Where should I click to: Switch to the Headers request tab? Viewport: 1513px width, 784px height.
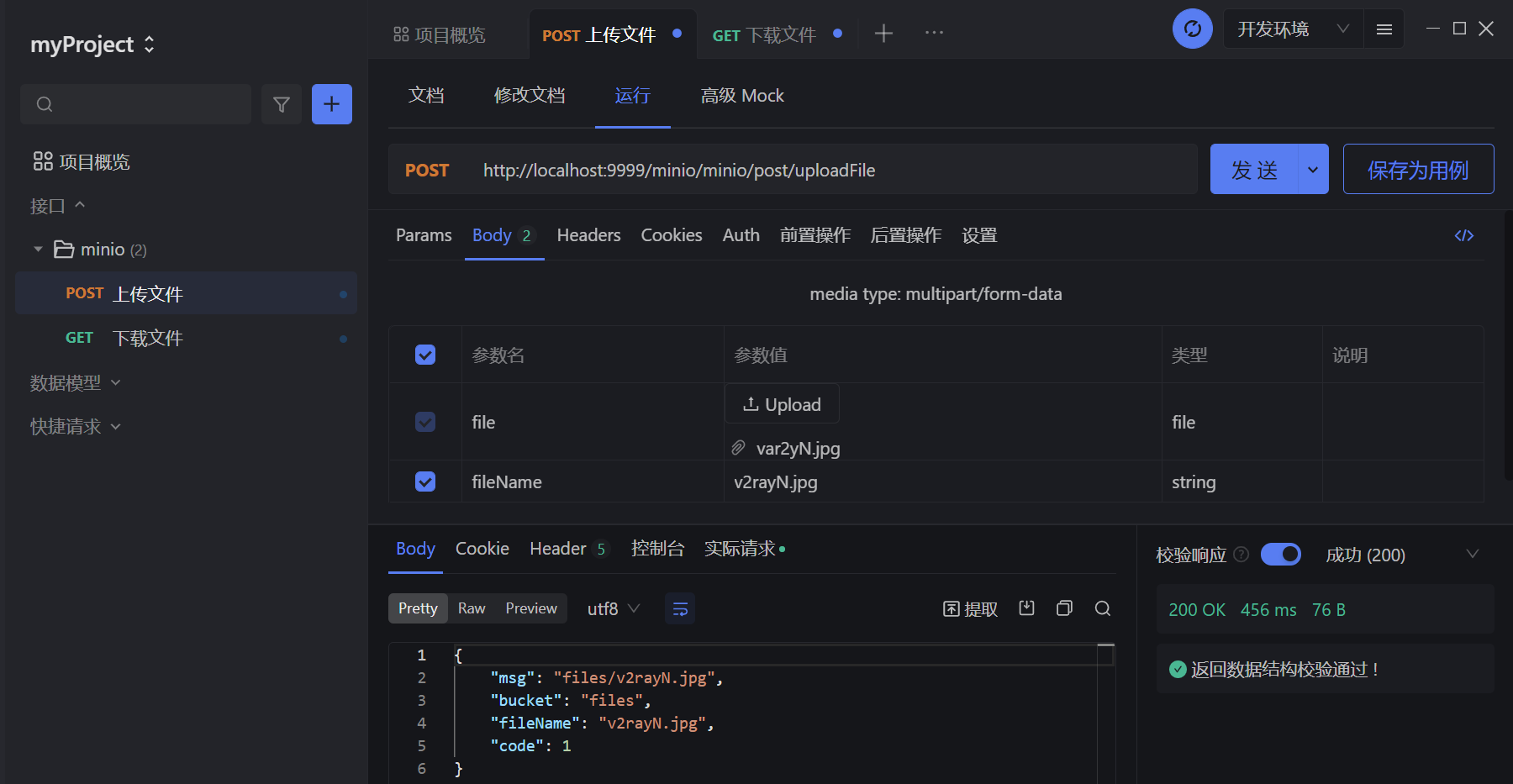(x=588, y=235)
